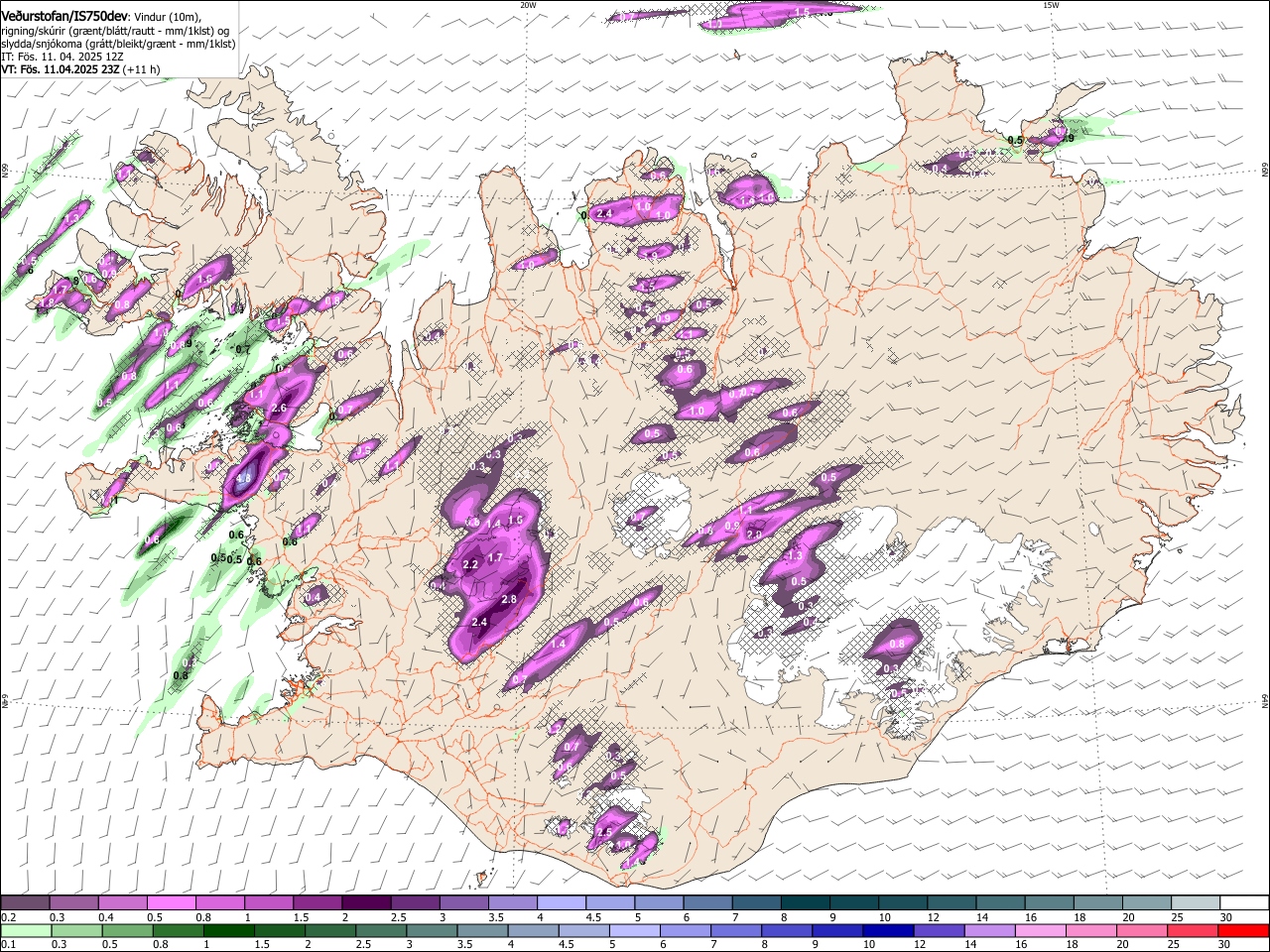Pick upper legend swatch between 0.3 and 0.4
Viewport: 1270px width, 952px height.
point(73,903)
